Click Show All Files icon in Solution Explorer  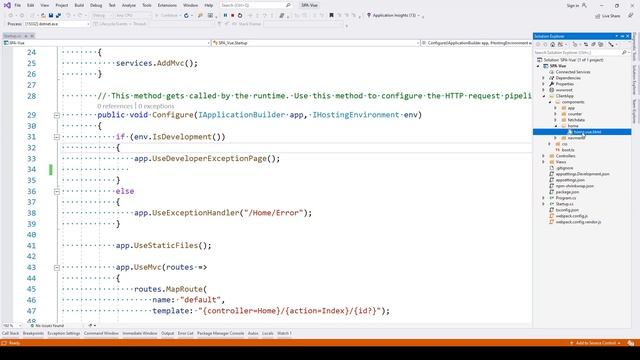(x=600, y=44)
